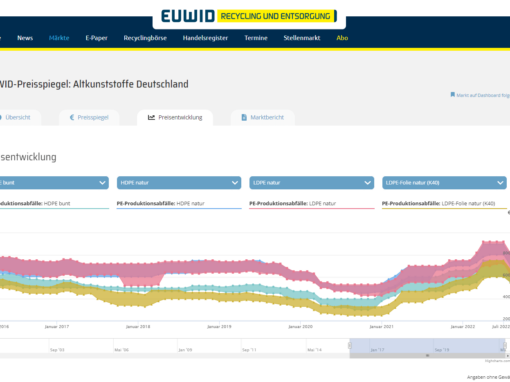Click the chart icon on Preisentwicklung tab
This screenshot has width=510, height=382.
[151, 117]
